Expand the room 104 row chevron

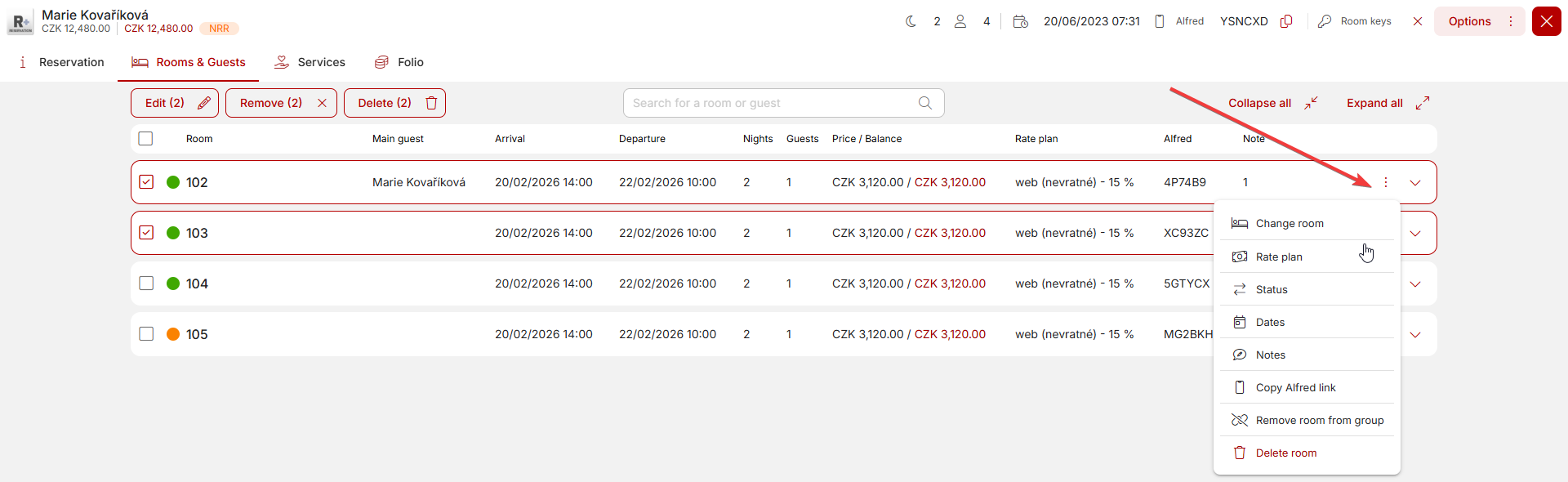(1415, 284)
